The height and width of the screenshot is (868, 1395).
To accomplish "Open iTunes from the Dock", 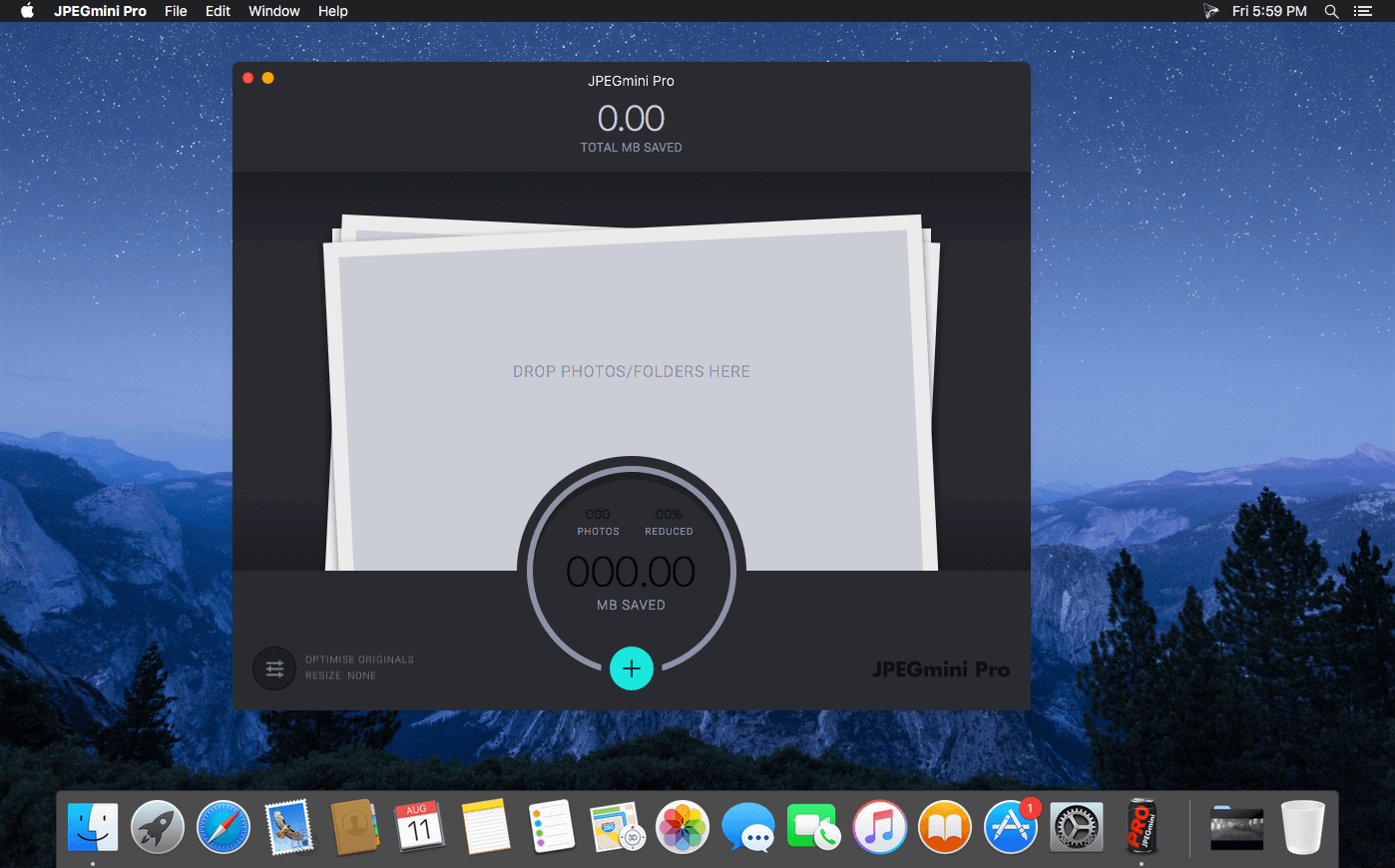I will pyautogui.click(x=880, y=827).
